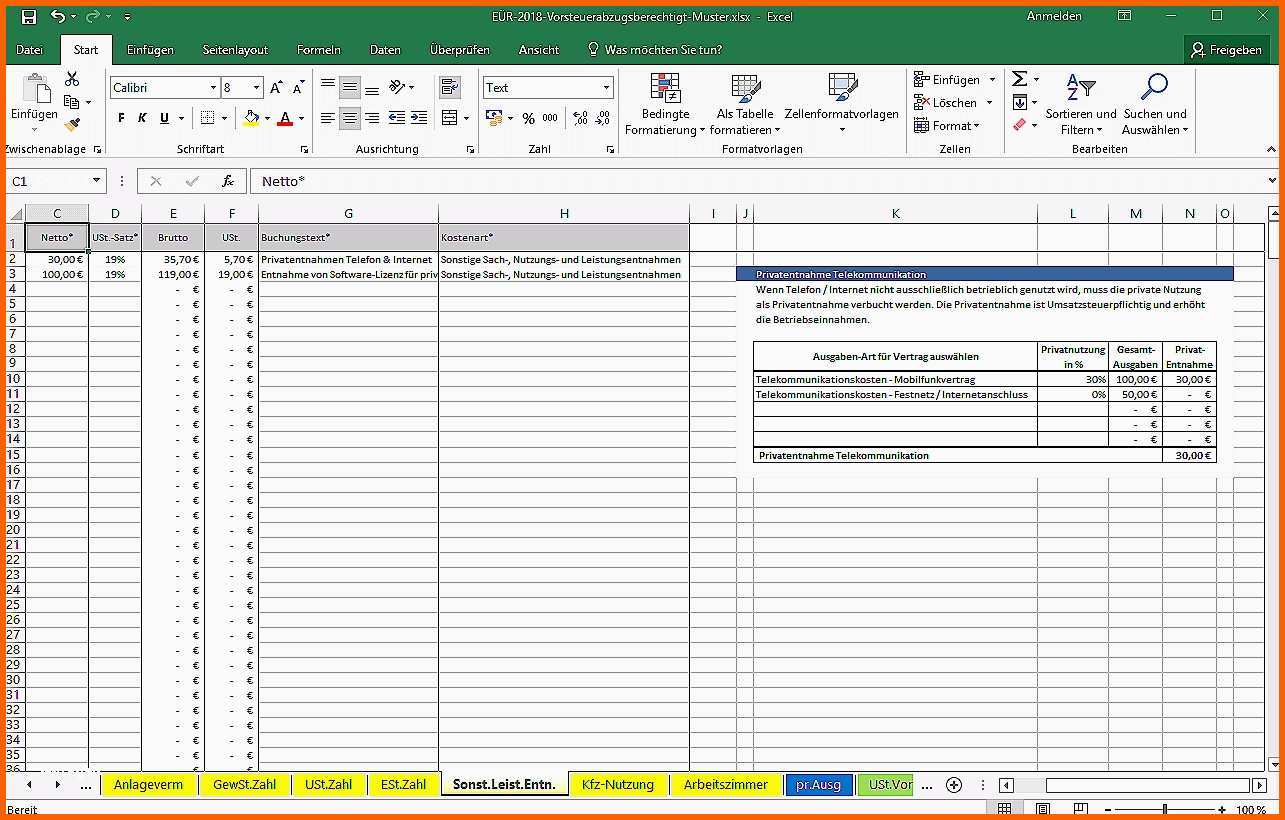
Task: Open the pr.Ausg sheet tab
Action: (x=819, y=785)
